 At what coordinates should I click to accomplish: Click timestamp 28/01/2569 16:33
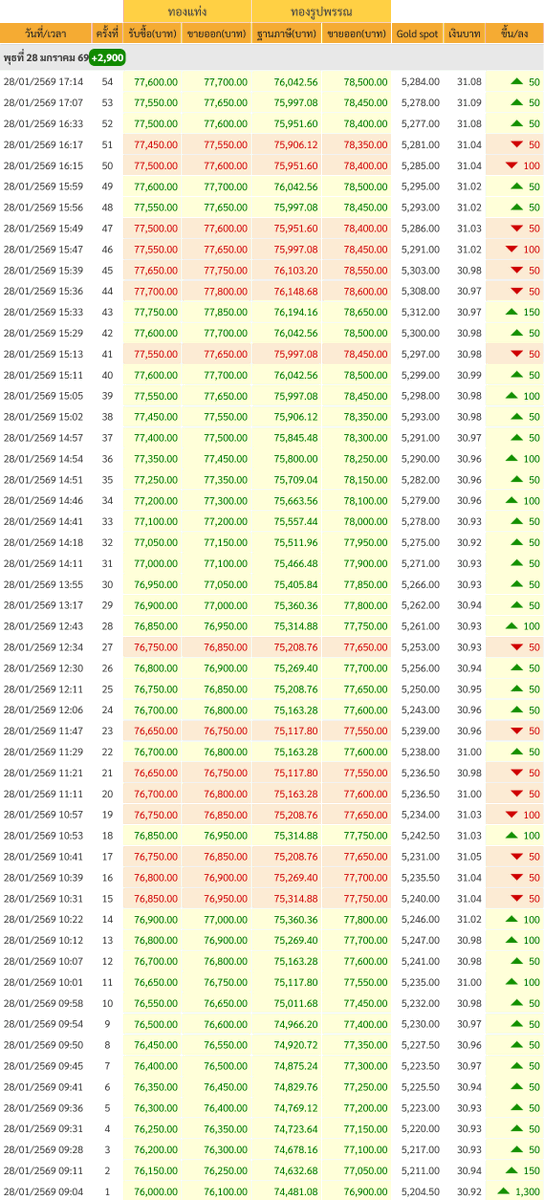(x=44, y=123)
